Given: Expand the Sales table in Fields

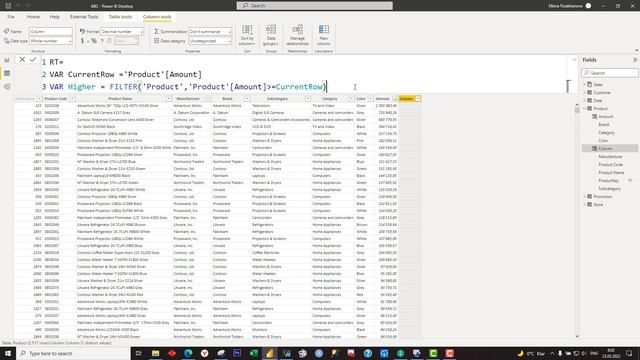Looking at the screenshot, I should click(x=584, y=84).
